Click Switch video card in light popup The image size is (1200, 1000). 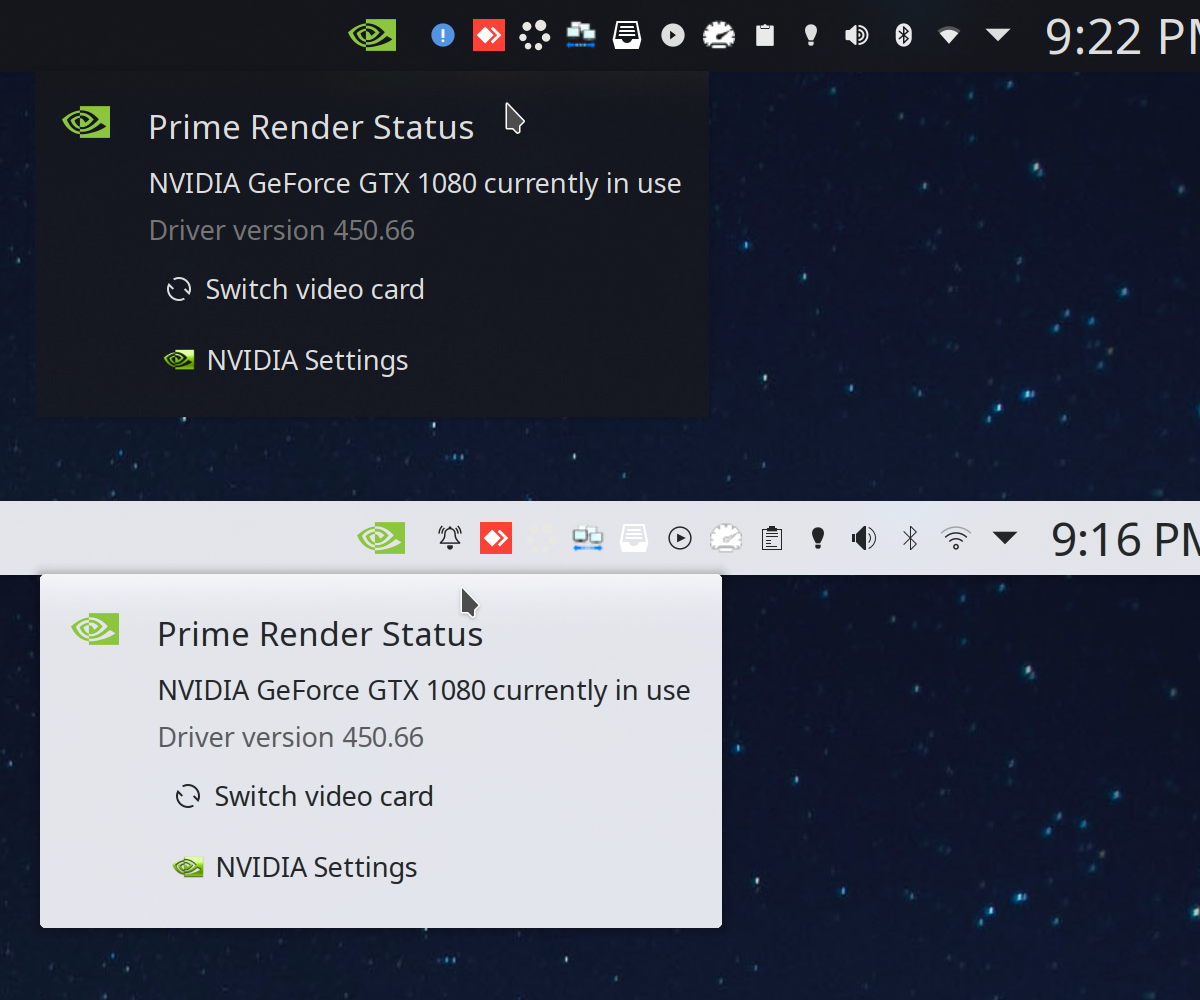coord(324,797)
